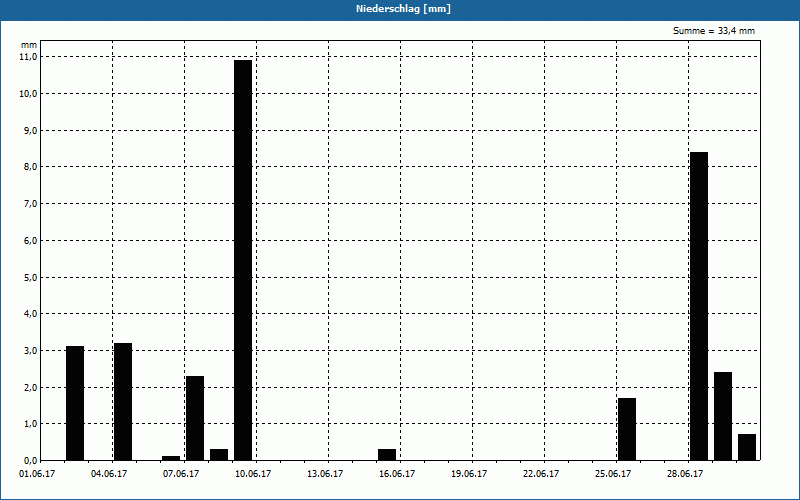Click the 5,0 y-axis value
Image resolution: width=800 pixels, height=500 pixels.
tap(31, 278)
